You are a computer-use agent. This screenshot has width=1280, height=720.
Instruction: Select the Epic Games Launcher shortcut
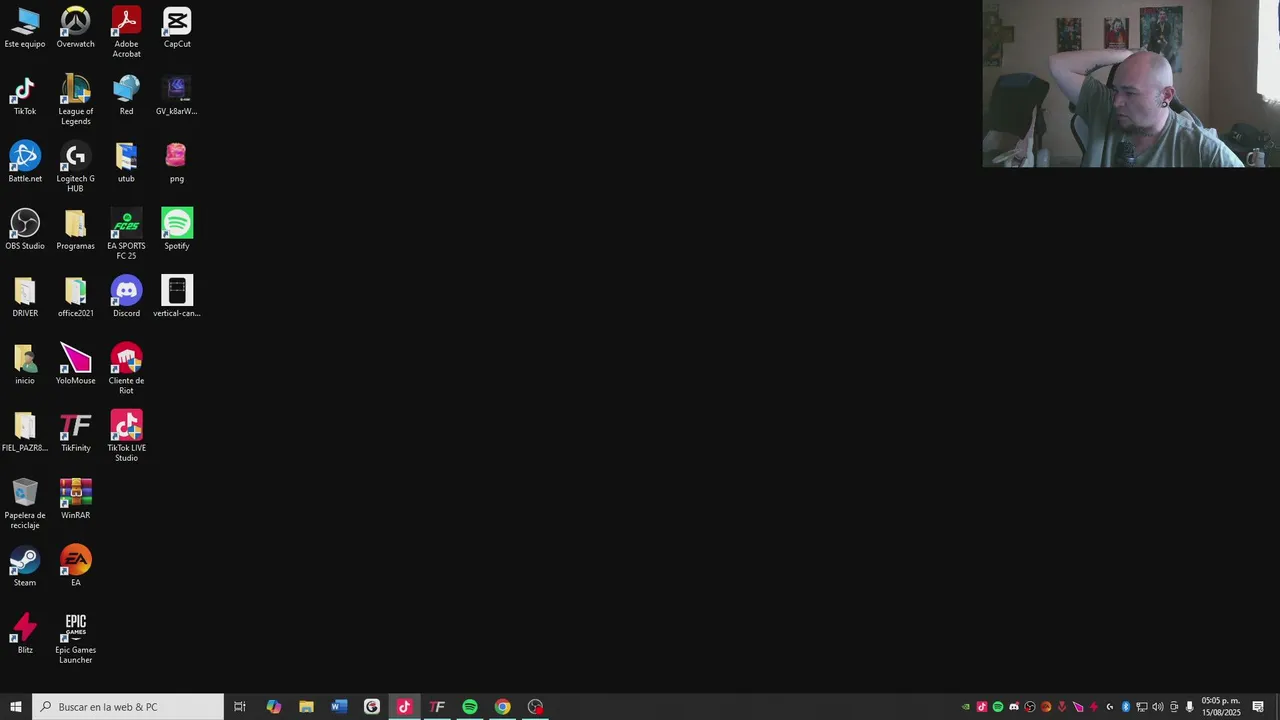click(x=75, y=639)
